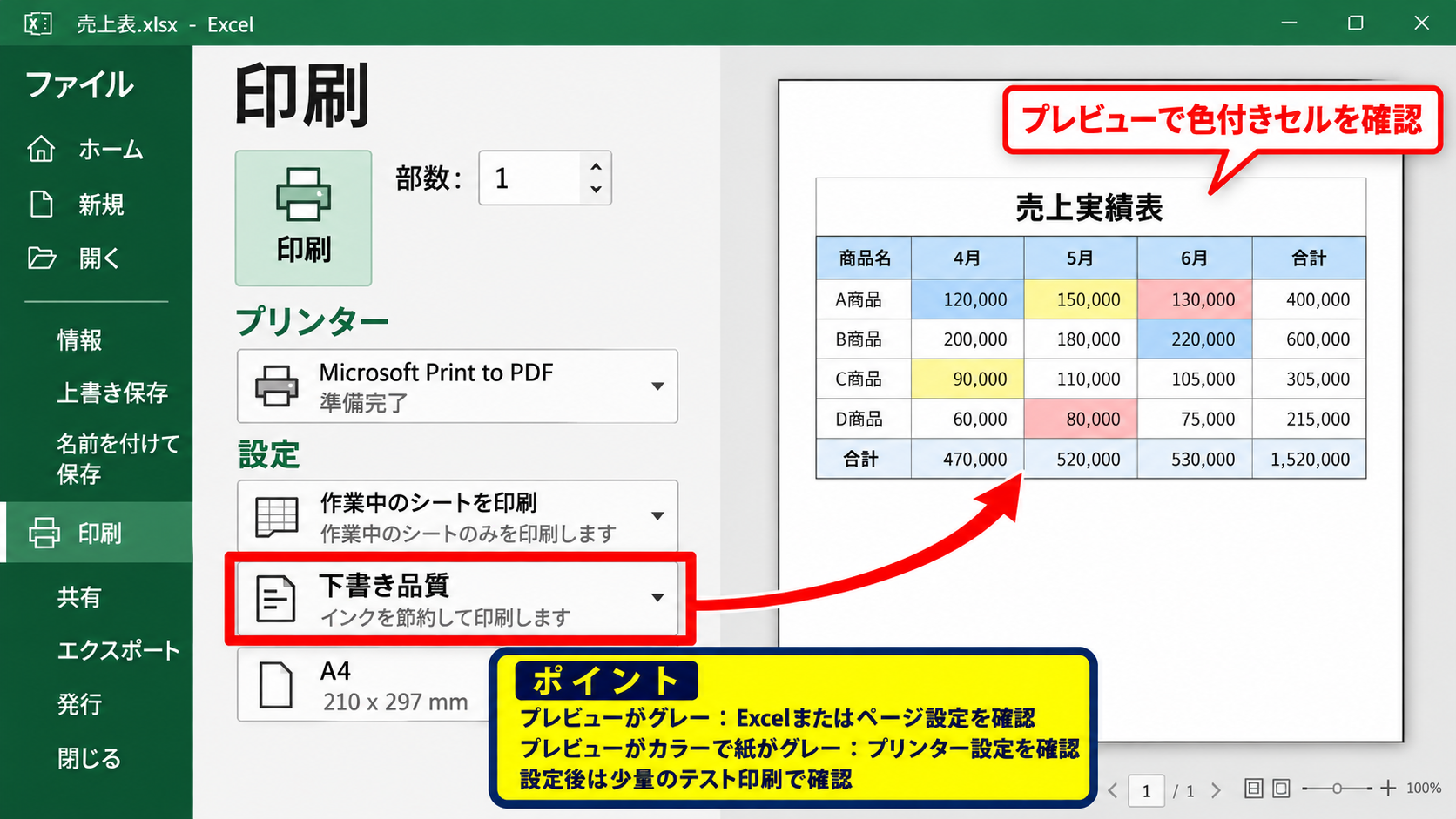Click the blue 220,000 cell in the preview
The height and width of the screenshot is (819, 1456).
pos(1195,339)
